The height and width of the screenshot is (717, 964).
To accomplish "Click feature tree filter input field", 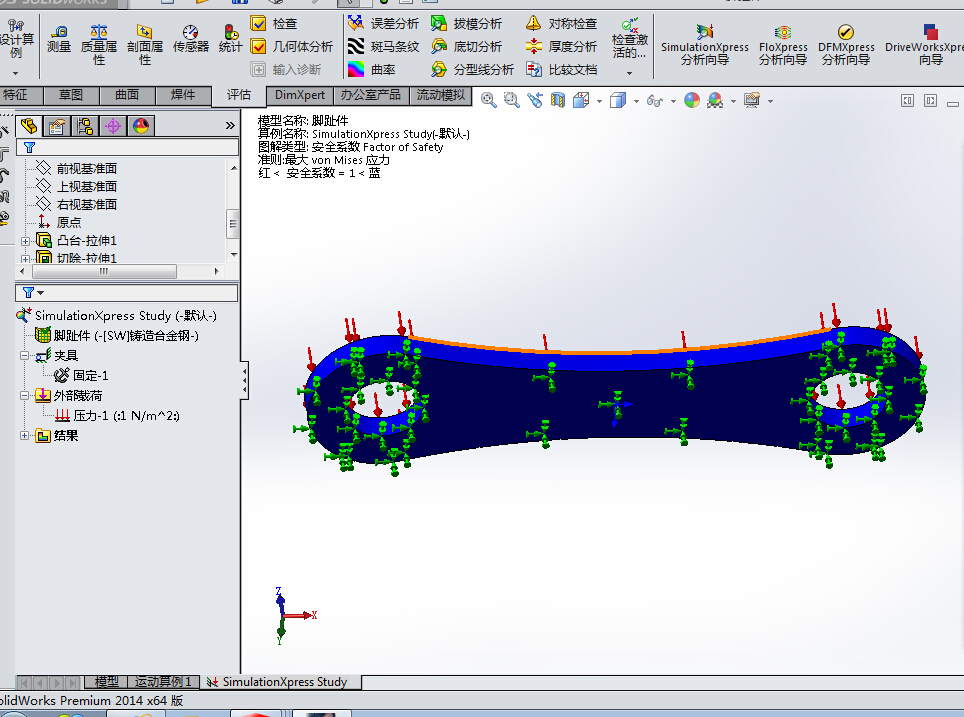I will (127, 147).
